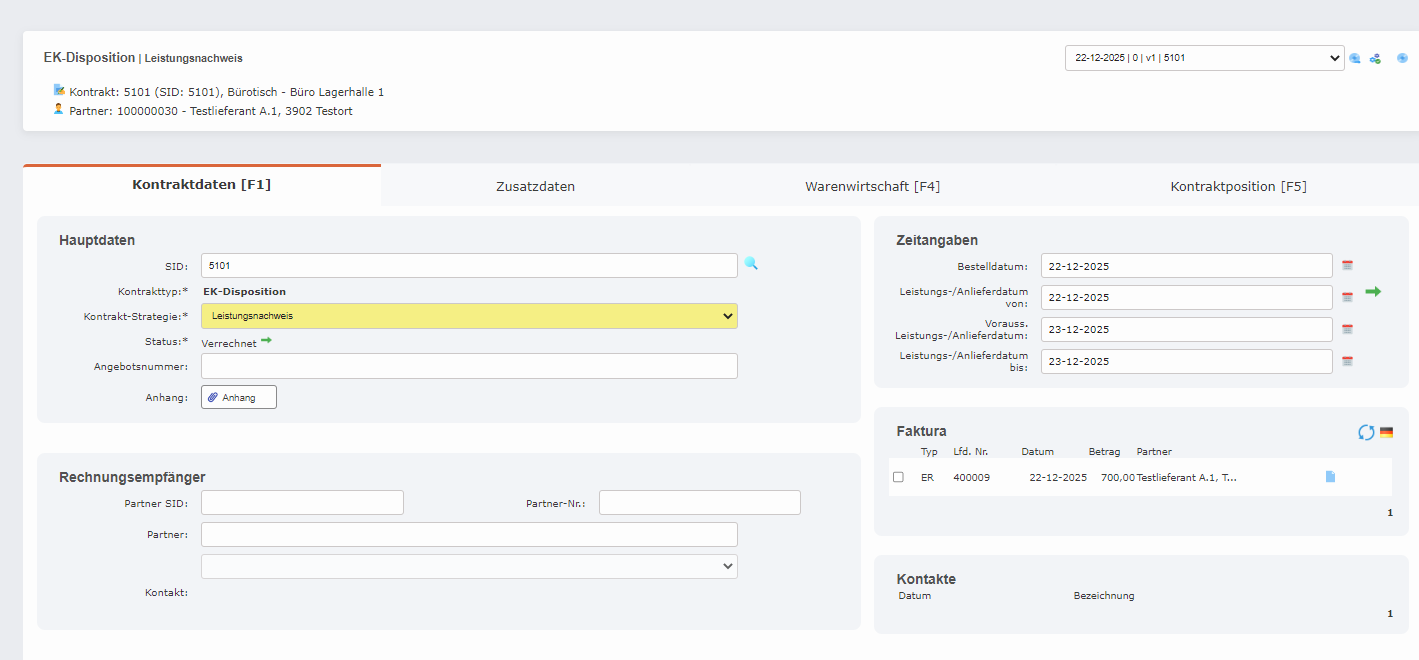Open calendar for Leistungs-/Anlieferdatum bis
Image resolution: width=1419 pixels, height=660 pixels.
point(1347,362)
